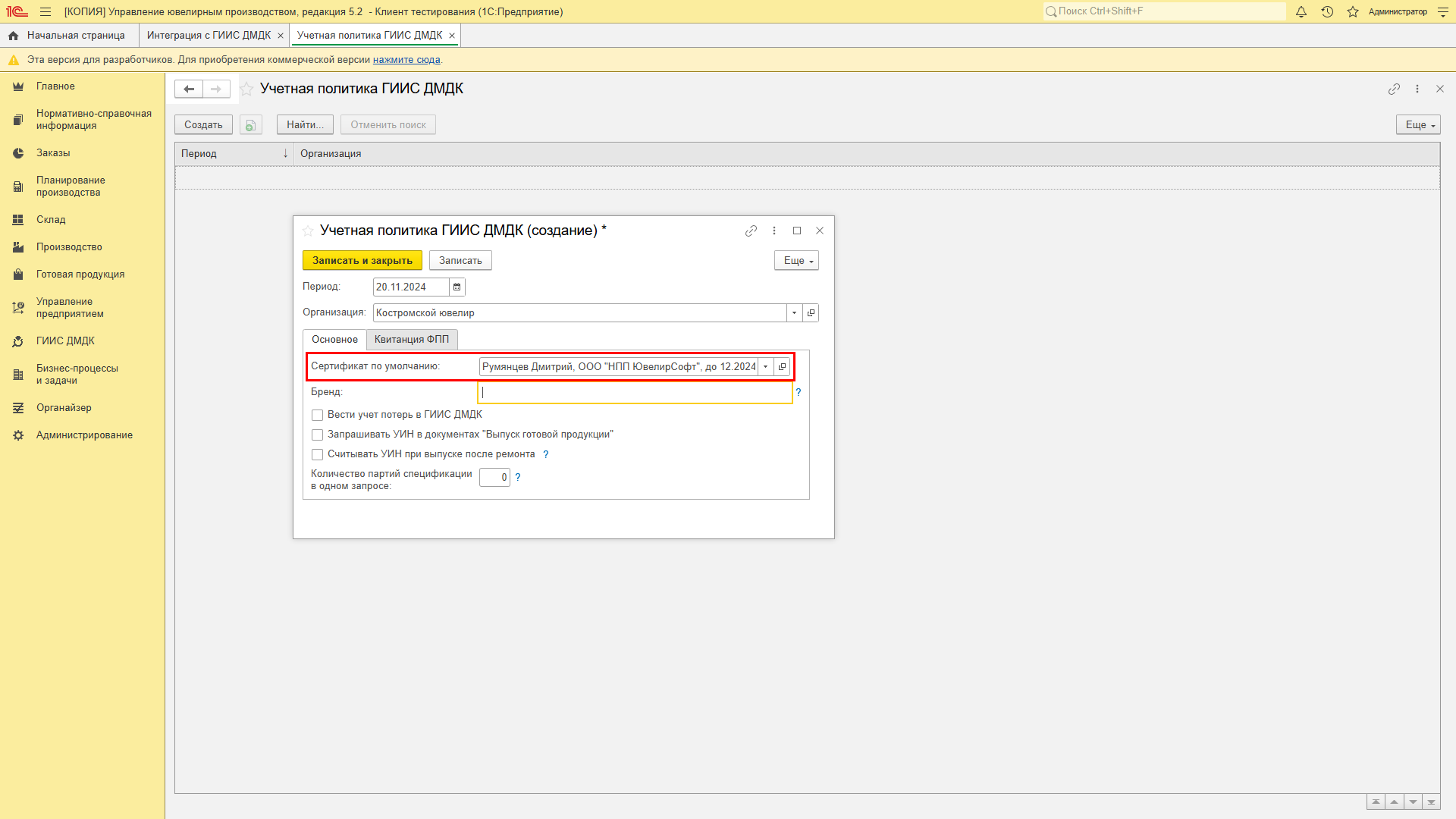This screenshot has height=819, width=1456.
Task: Click the Записать button
Action: (x=460, y=261)
